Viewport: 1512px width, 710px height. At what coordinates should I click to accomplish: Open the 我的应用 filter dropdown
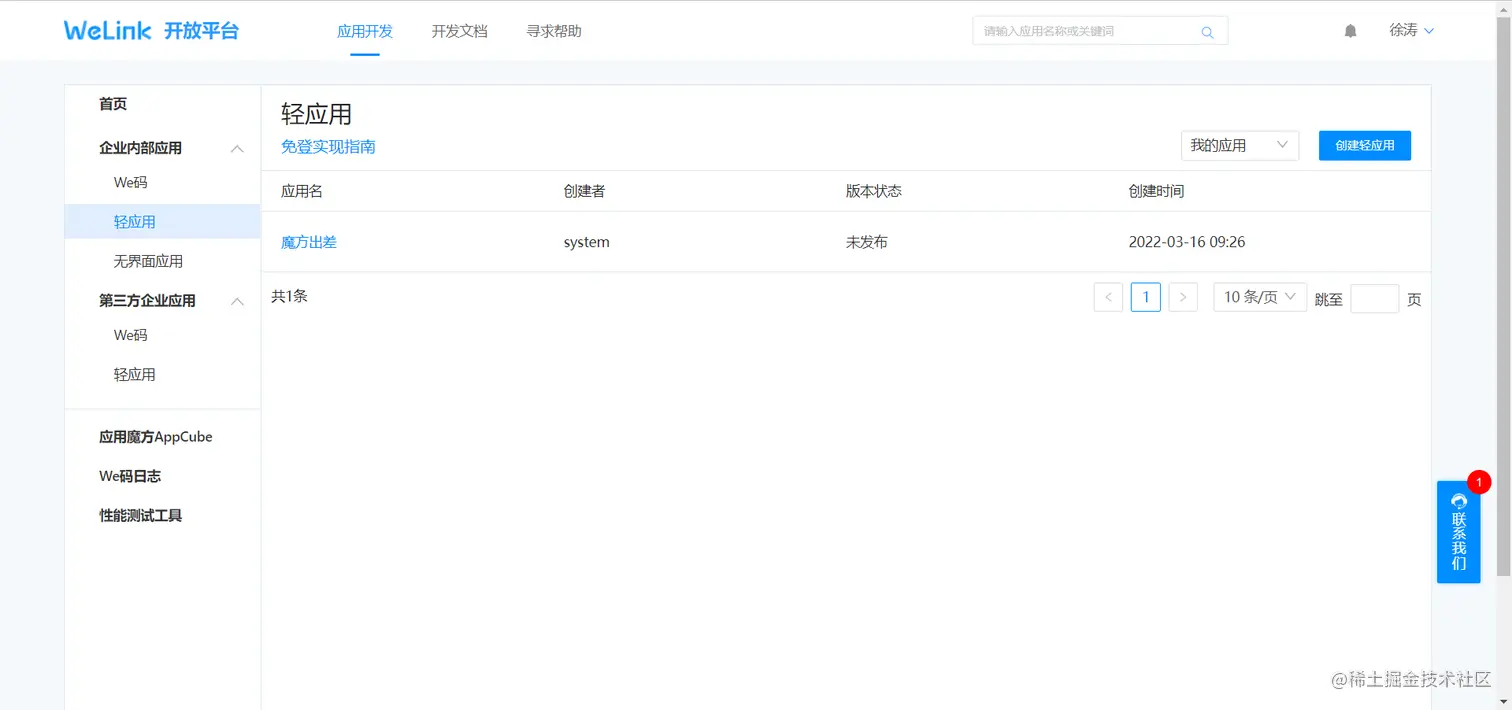[x=1239, y=145]
